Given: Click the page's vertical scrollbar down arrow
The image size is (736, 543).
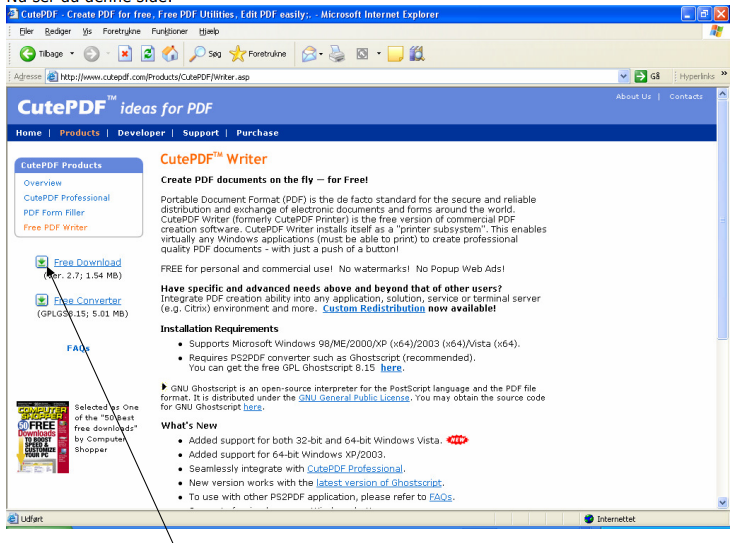Looking at the screenshot, I should (722, 503).
